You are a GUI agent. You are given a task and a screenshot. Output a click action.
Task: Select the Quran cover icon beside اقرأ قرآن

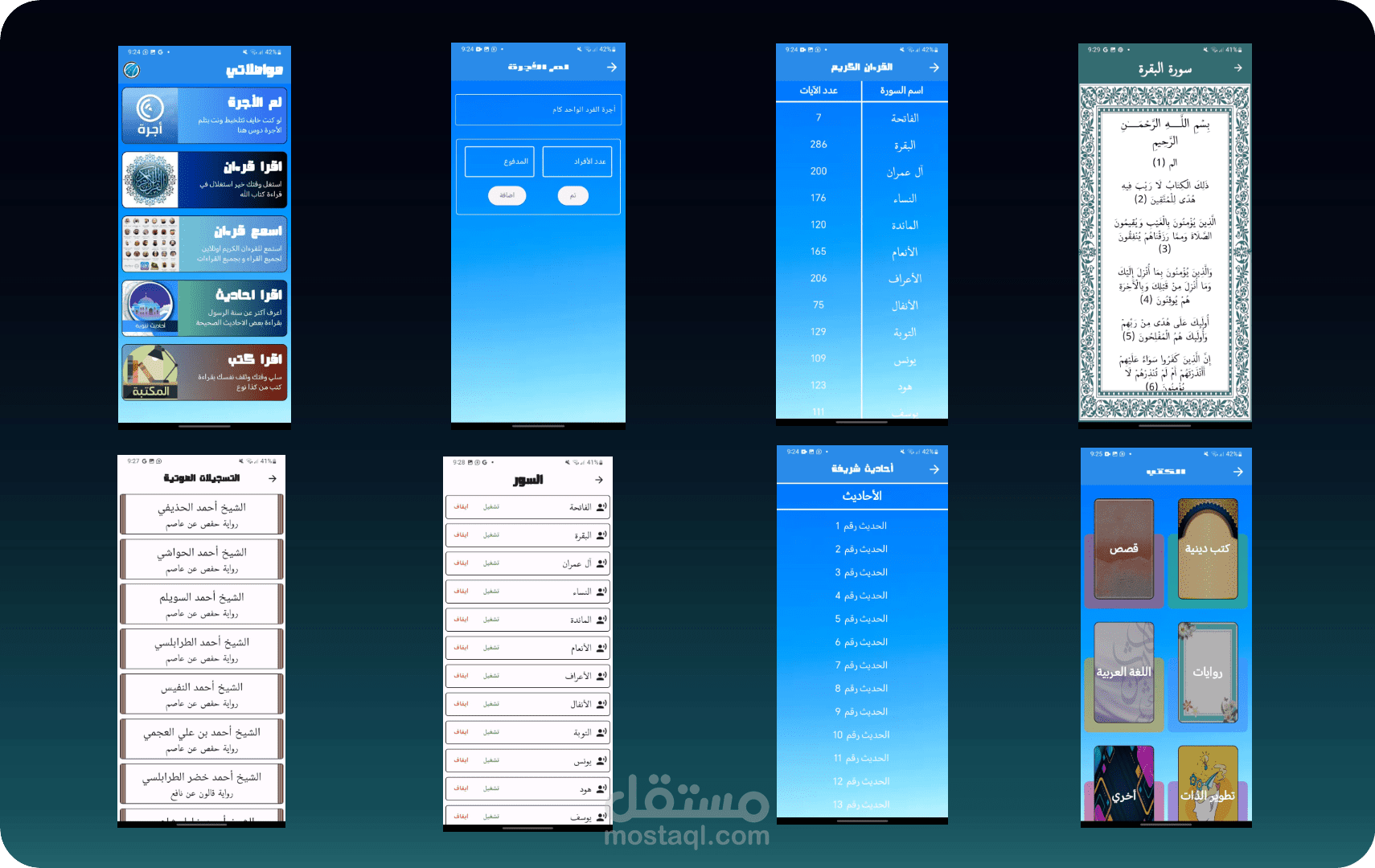(150, 180)
